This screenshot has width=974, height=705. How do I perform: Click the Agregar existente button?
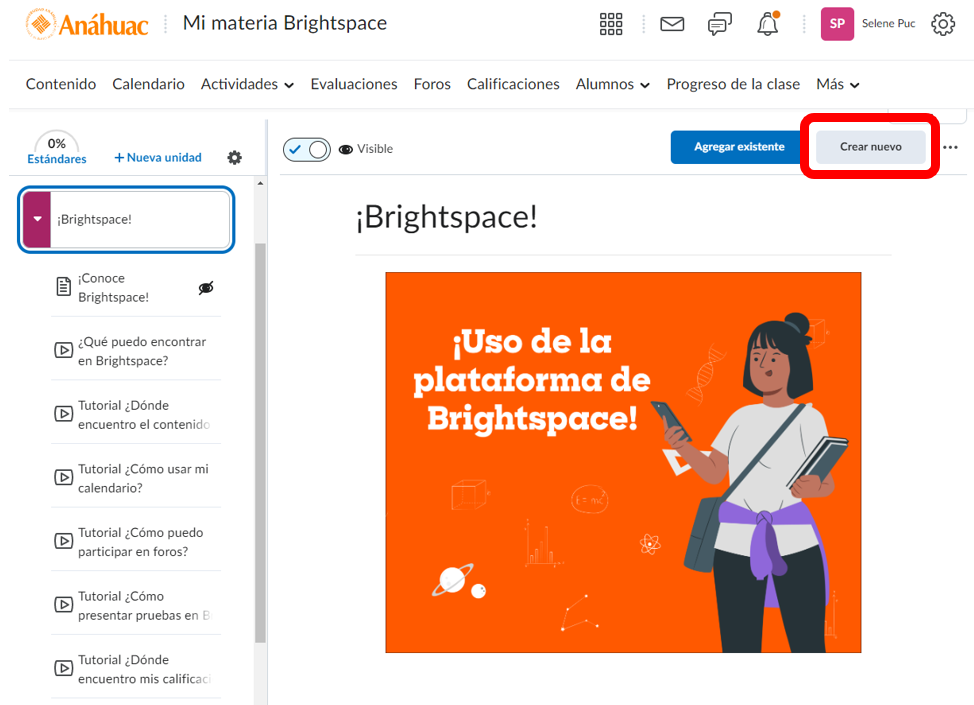(x=739, y=147)
